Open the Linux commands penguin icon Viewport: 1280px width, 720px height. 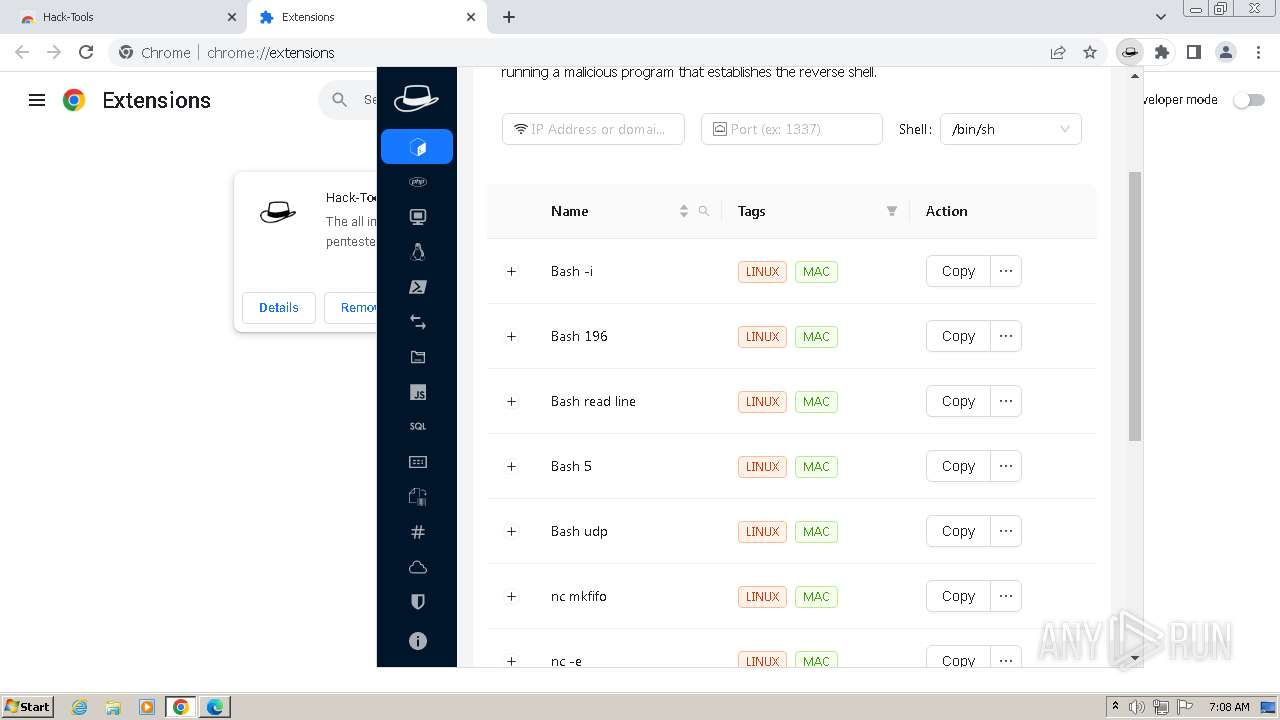tap(418, 252)
